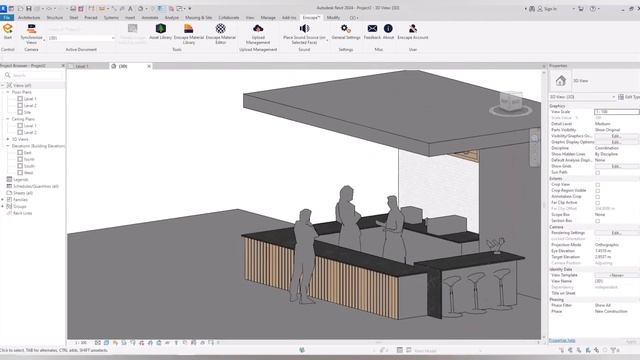
Task: Expand the 3D Views node
Action: click(x=7, y=139)
